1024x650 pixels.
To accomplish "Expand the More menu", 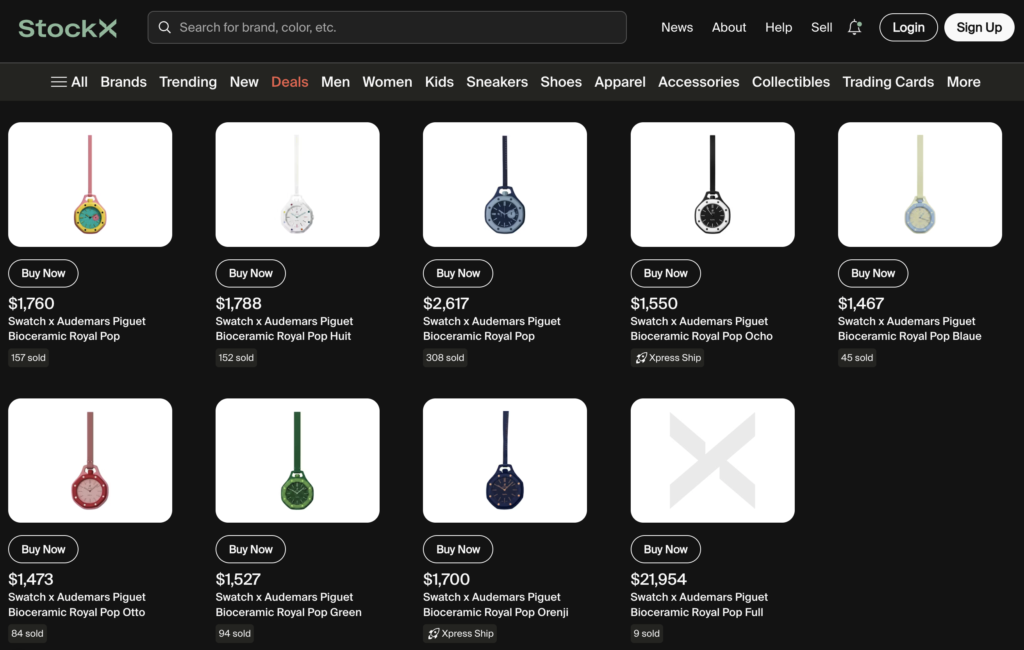I will (x=964, y=82).
